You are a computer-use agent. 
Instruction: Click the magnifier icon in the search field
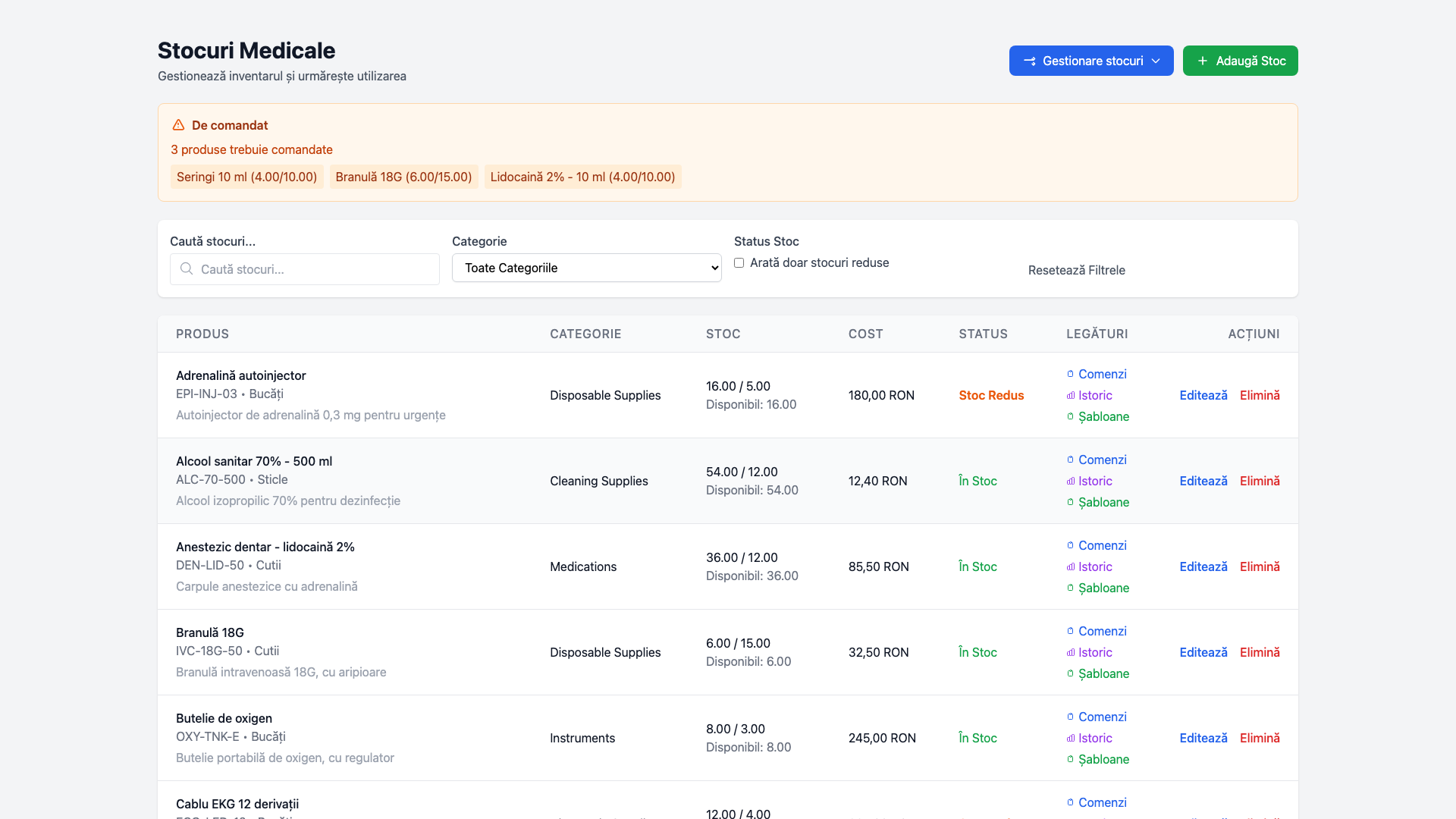pyautogui.click(x=187, y=268)
